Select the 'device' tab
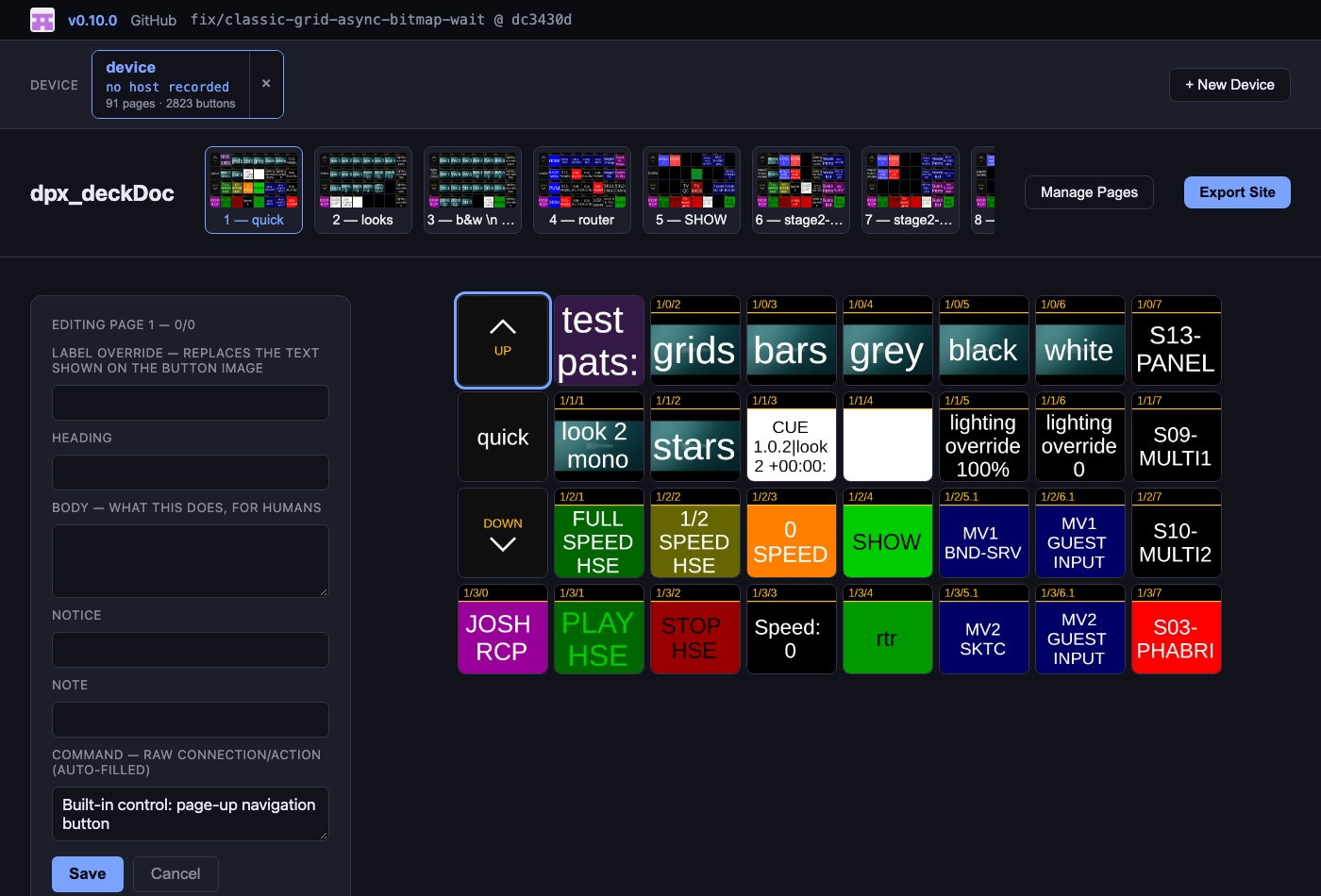 (x=171, y=84)
